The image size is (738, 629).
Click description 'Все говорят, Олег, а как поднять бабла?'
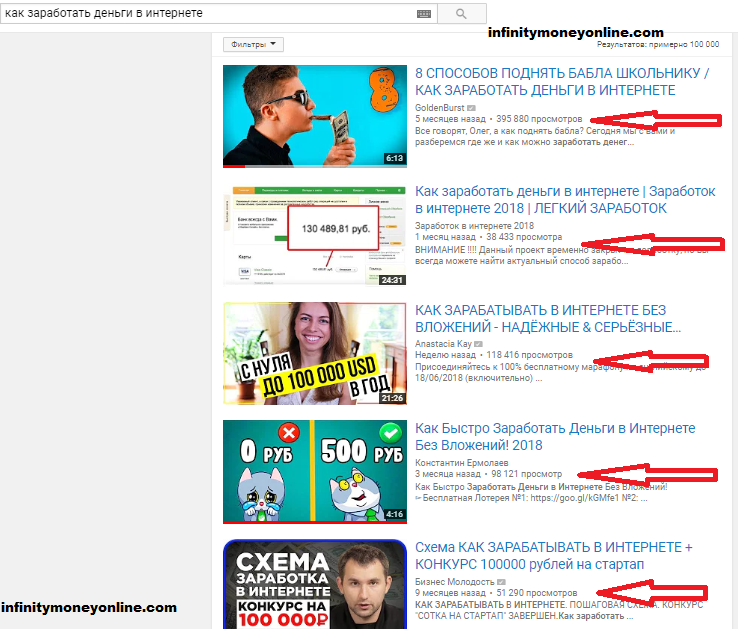pos(545,137)
